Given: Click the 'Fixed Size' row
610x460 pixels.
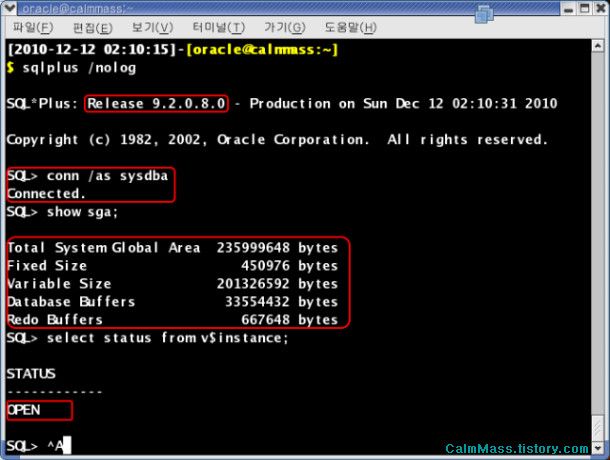Looking at the screenshot, I should (172, 266).
